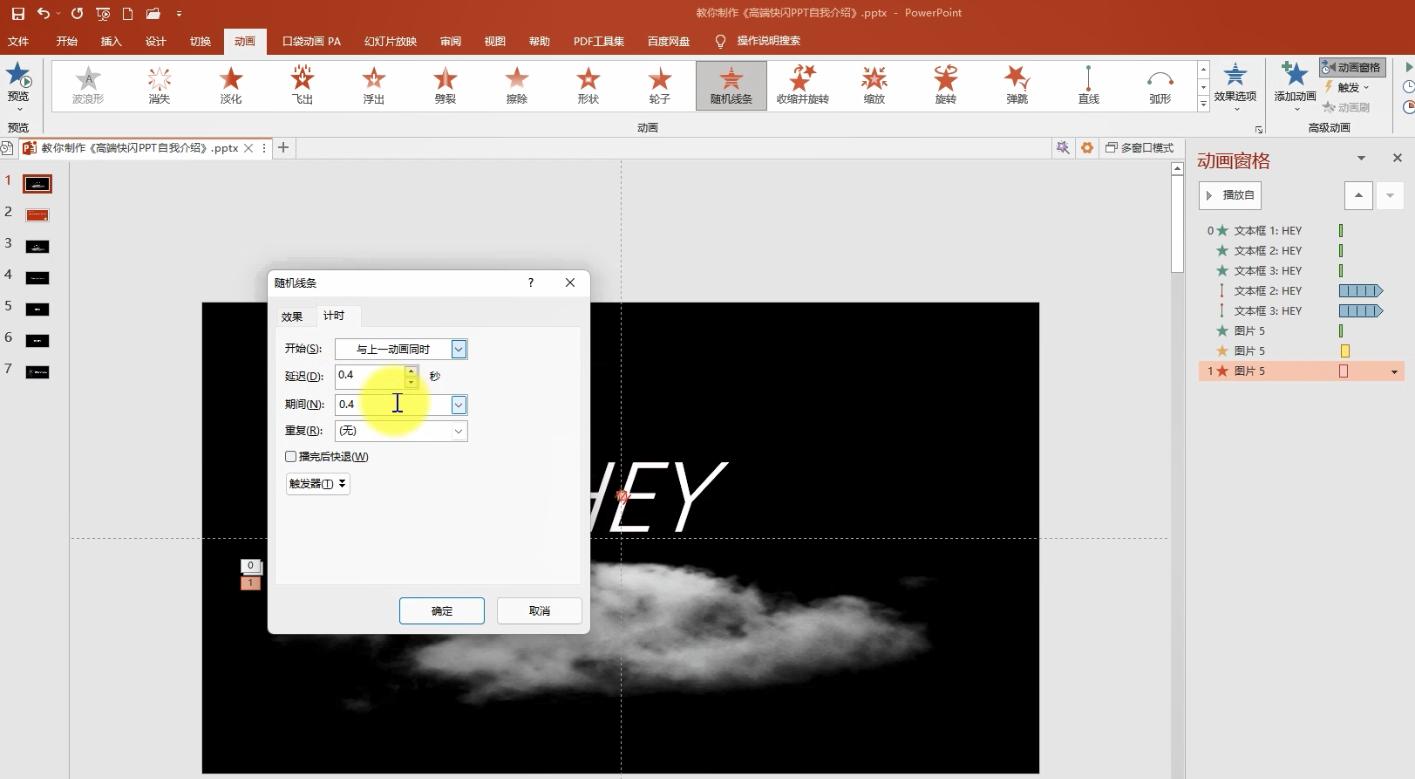Expand the 期间 duration dropdown

[x=458, y=404]
